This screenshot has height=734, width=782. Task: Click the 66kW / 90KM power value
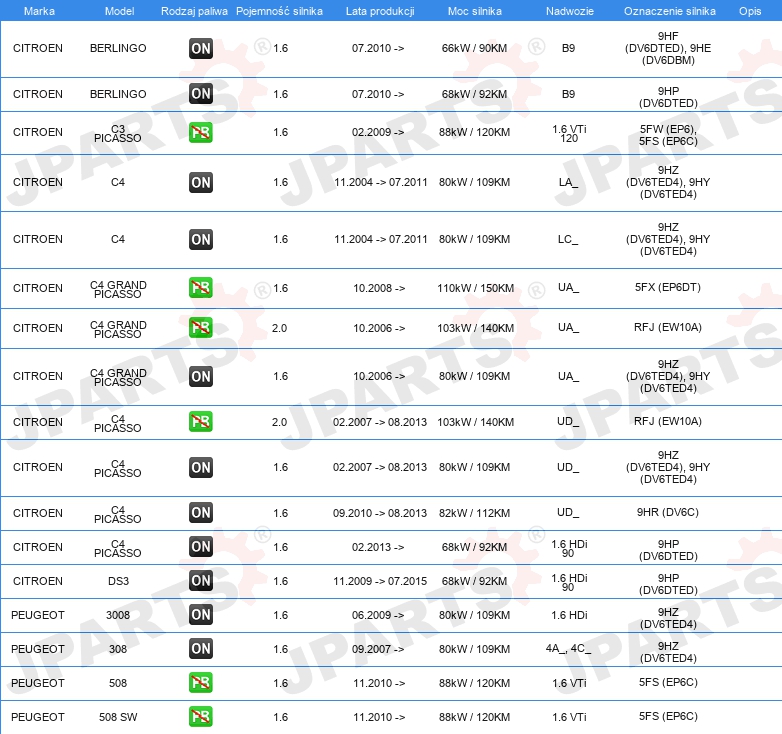[x=474, y=48]
